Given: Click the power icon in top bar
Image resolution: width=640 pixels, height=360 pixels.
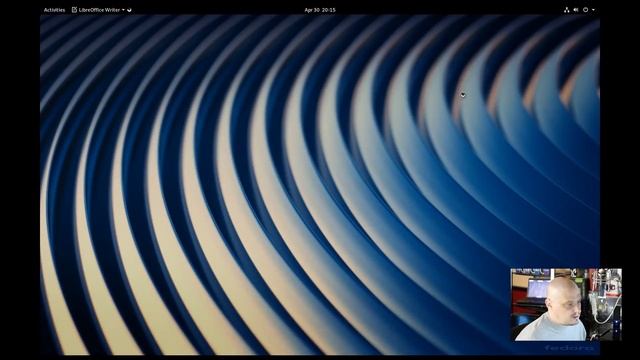Looking at the screenshot, I should coord(585,10).
